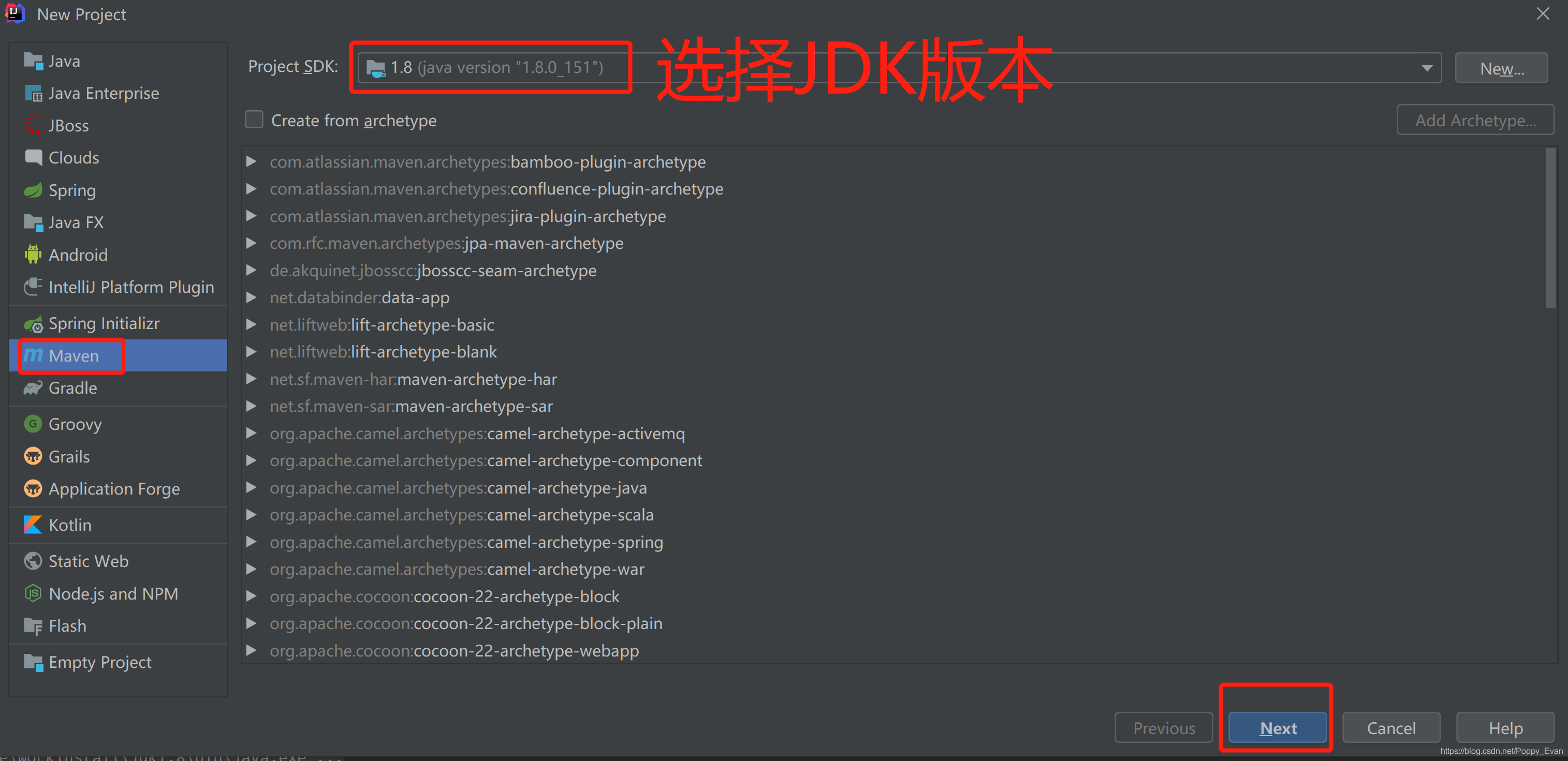Image resolution: width=1568 pixels, height=761 pixels.
Task: Click the Groovy green circle icon
Action: tap(33, 423)
